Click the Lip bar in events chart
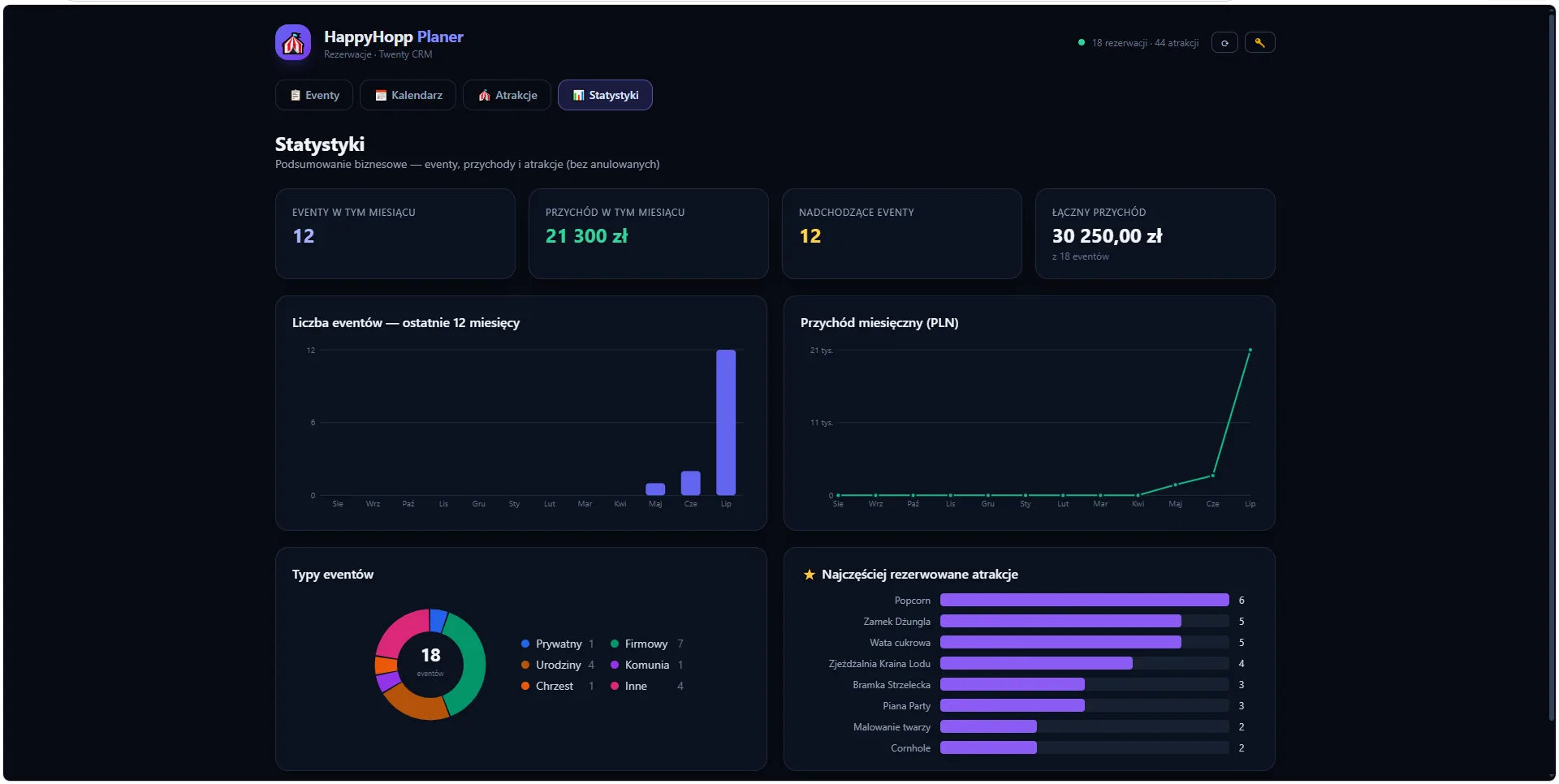 click(x=726, y=422)
